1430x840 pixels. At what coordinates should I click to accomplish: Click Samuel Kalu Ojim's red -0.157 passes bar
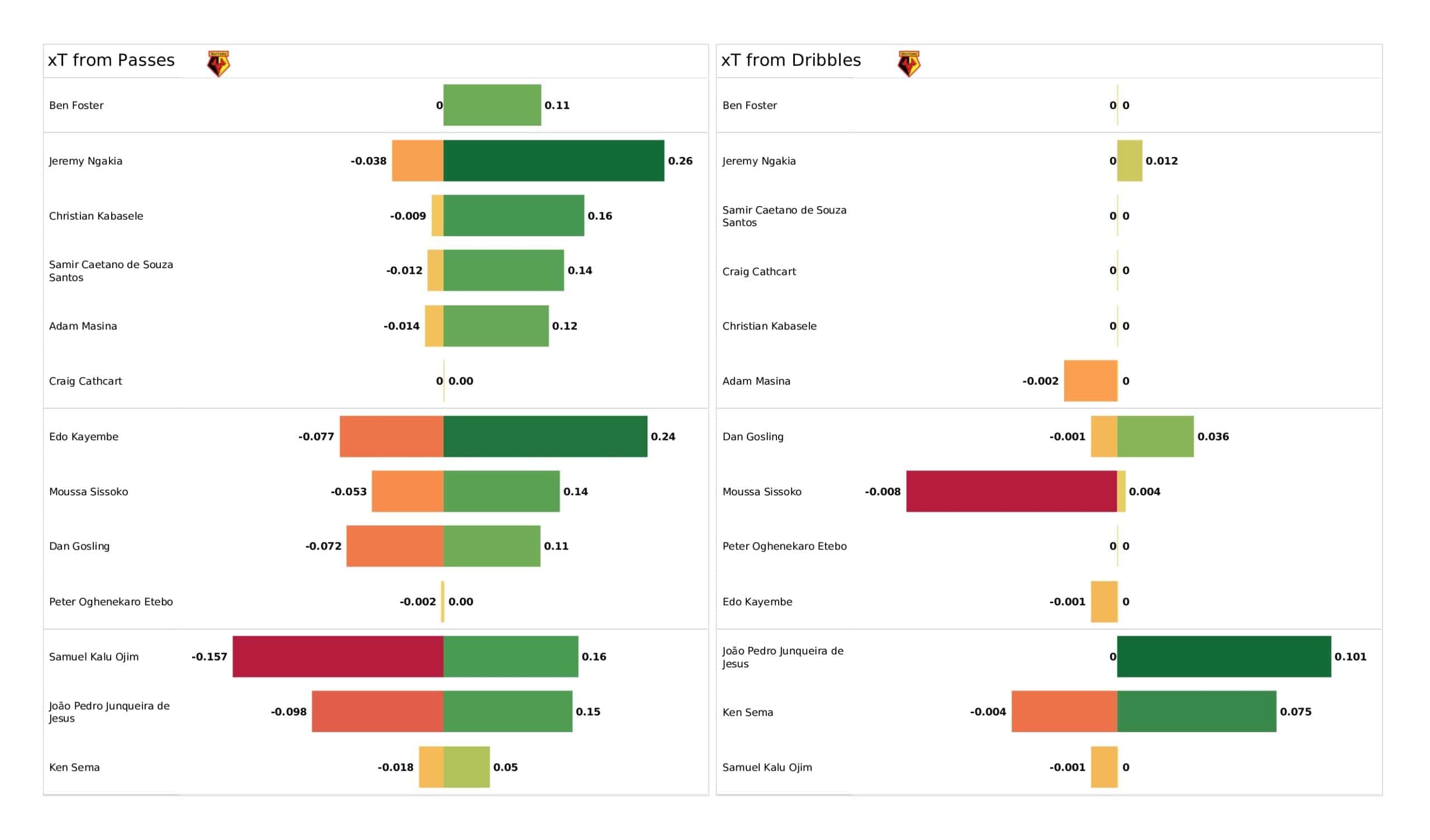(x=338, y=657)
